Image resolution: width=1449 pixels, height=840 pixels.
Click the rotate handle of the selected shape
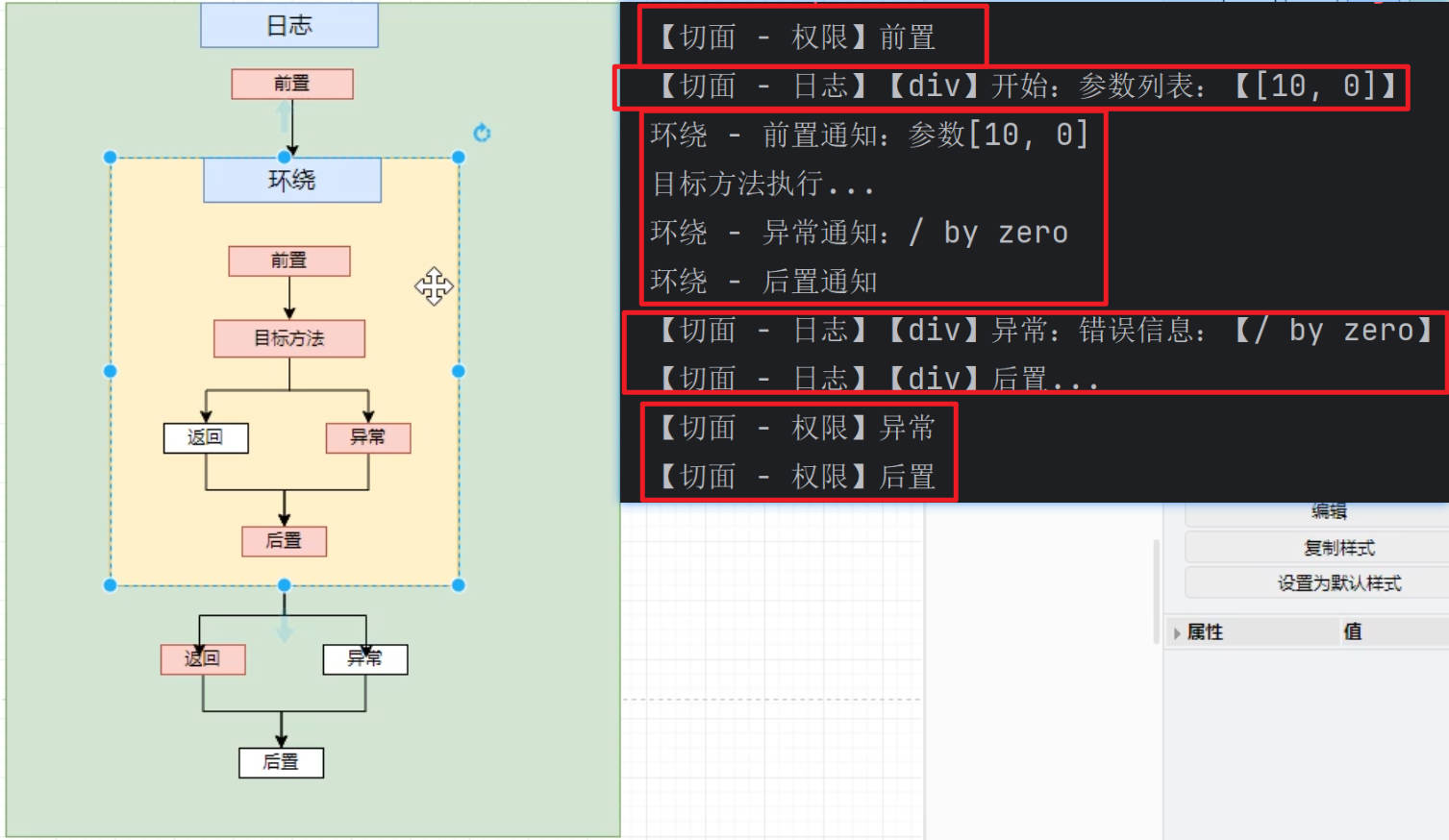pyautogui.click(x=482, y=133)
